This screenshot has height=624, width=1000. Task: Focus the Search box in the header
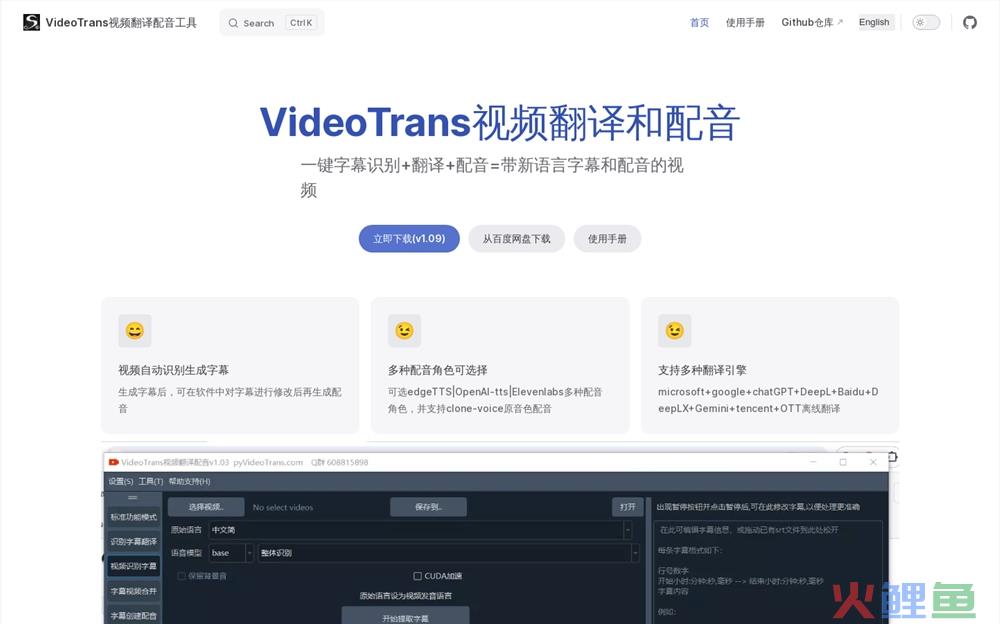[272, 23]
